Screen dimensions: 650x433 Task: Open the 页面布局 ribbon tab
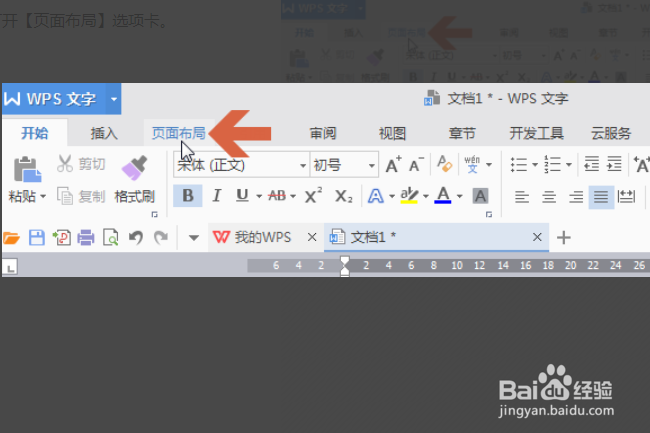pyautogui.click(x=179, y=133)
